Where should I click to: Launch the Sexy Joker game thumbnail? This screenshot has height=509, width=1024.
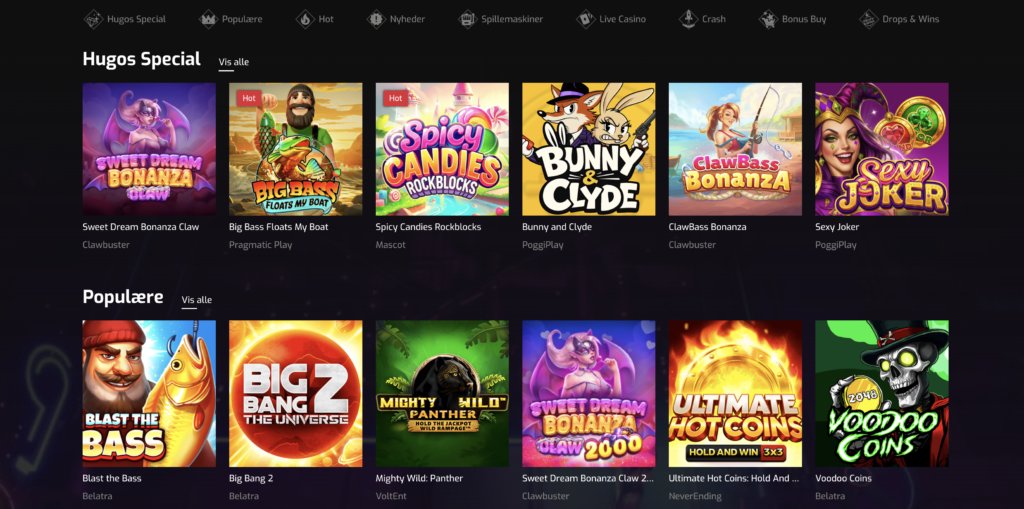(x=882, y=149)
